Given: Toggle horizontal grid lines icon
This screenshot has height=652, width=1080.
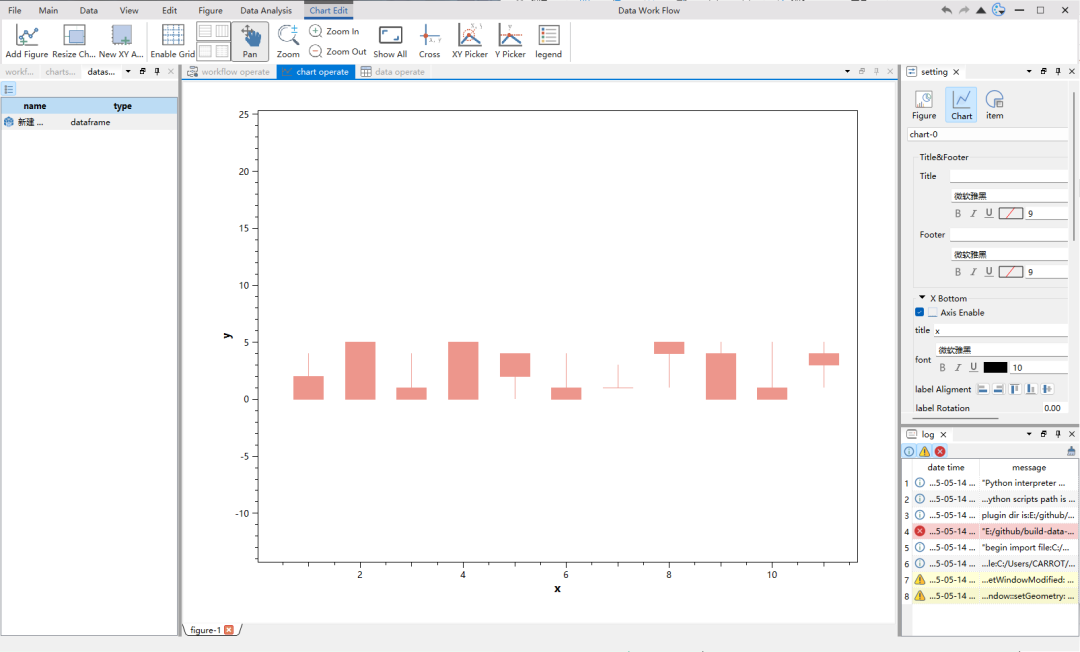Looking at the screenshot, I should click(x=205, y=31).
